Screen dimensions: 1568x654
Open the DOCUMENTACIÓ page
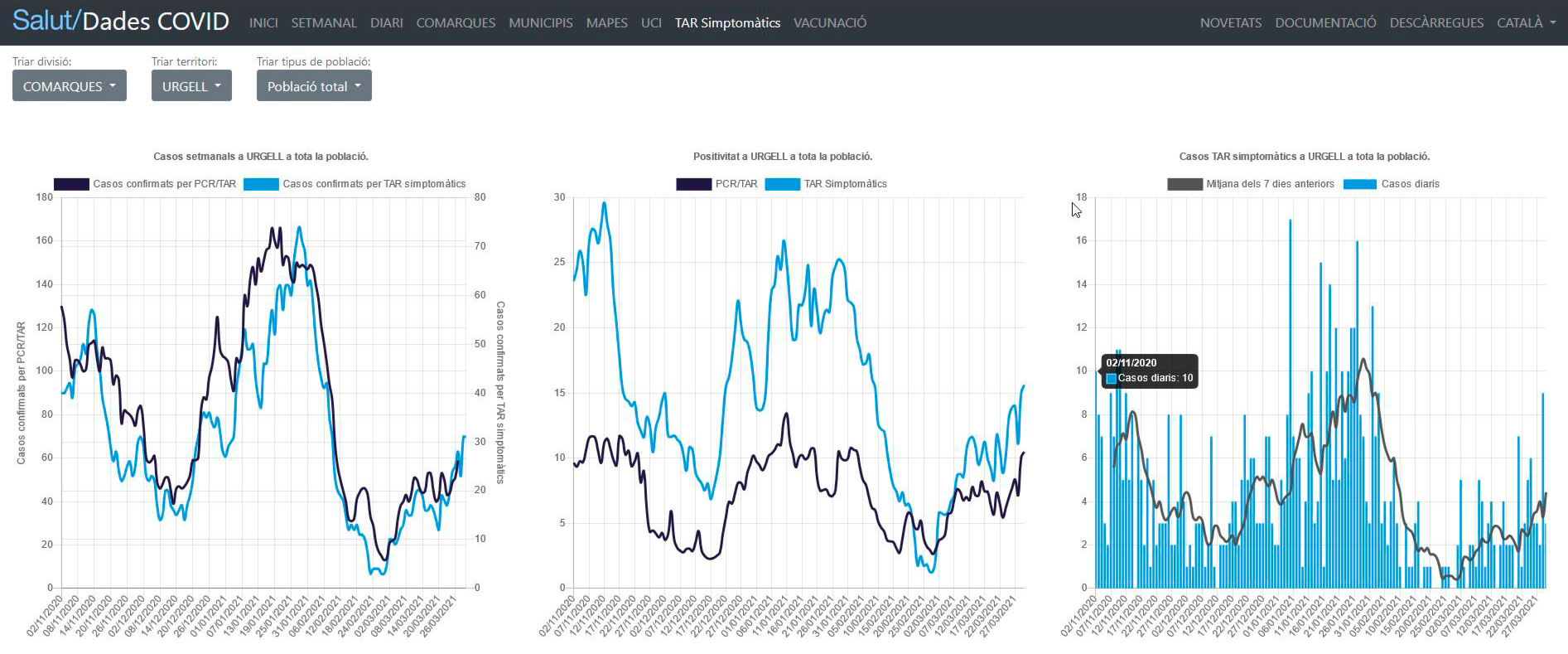pos(1325,23)
